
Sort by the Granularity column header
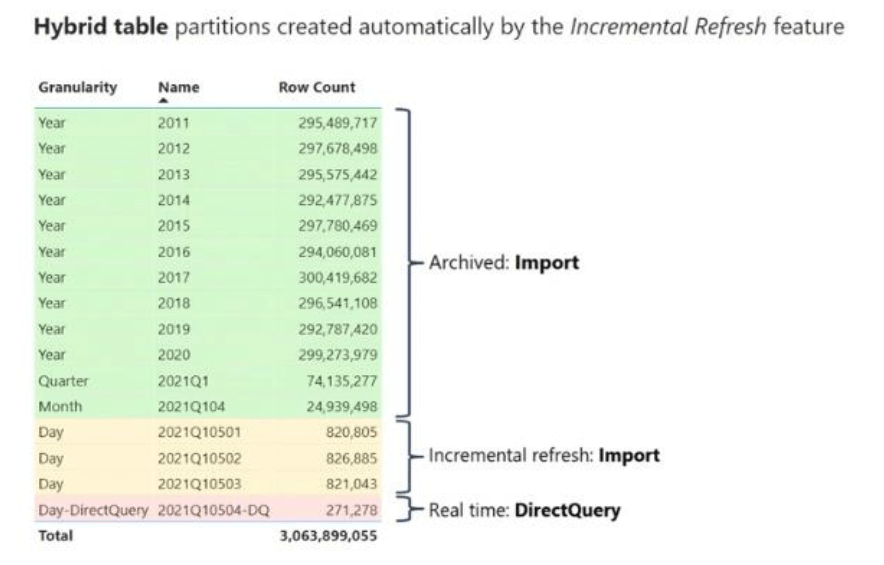(x=77, y=87)
